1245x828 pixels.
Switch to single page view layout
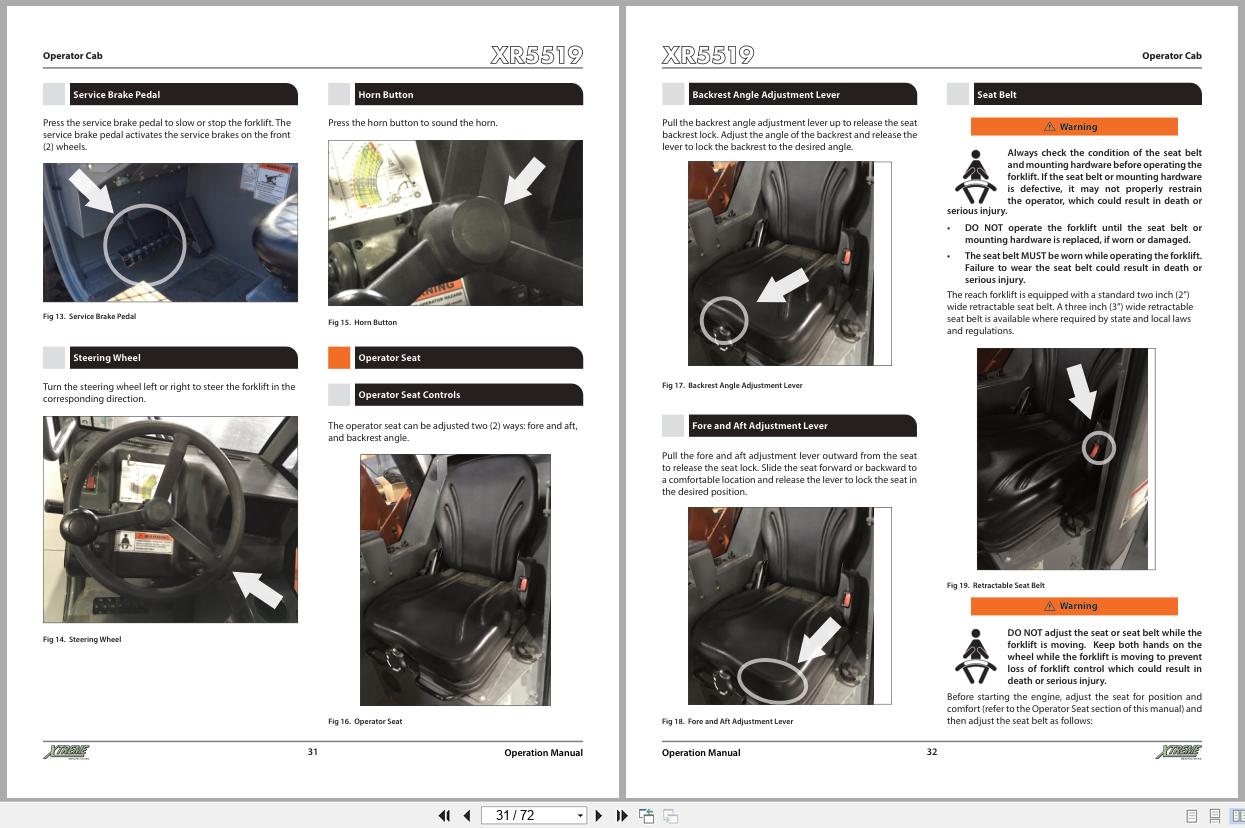(x=1191, y=816)
